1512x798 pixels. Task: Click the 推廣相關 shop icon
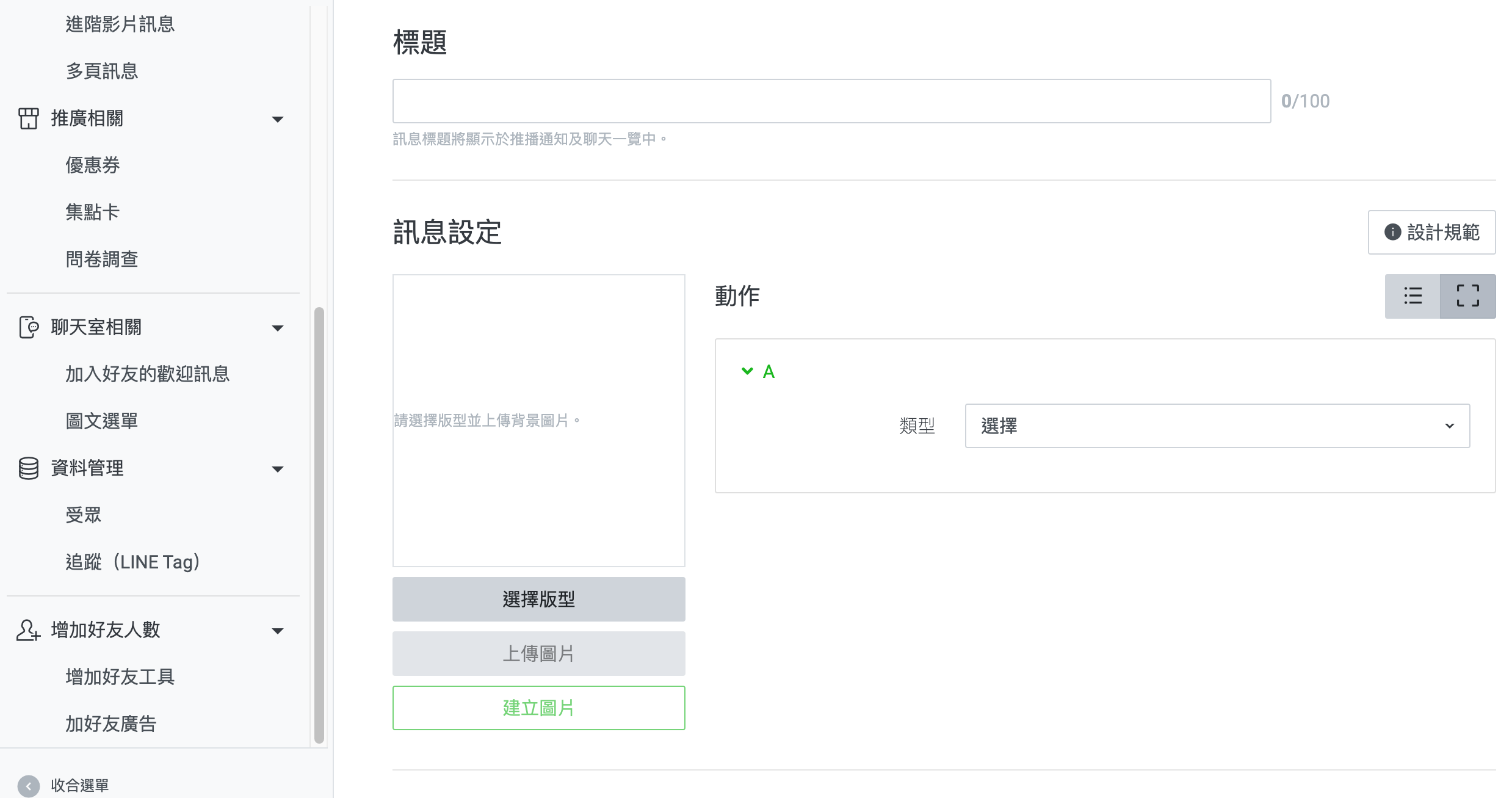pyautogui.click(x=28, y=118)
